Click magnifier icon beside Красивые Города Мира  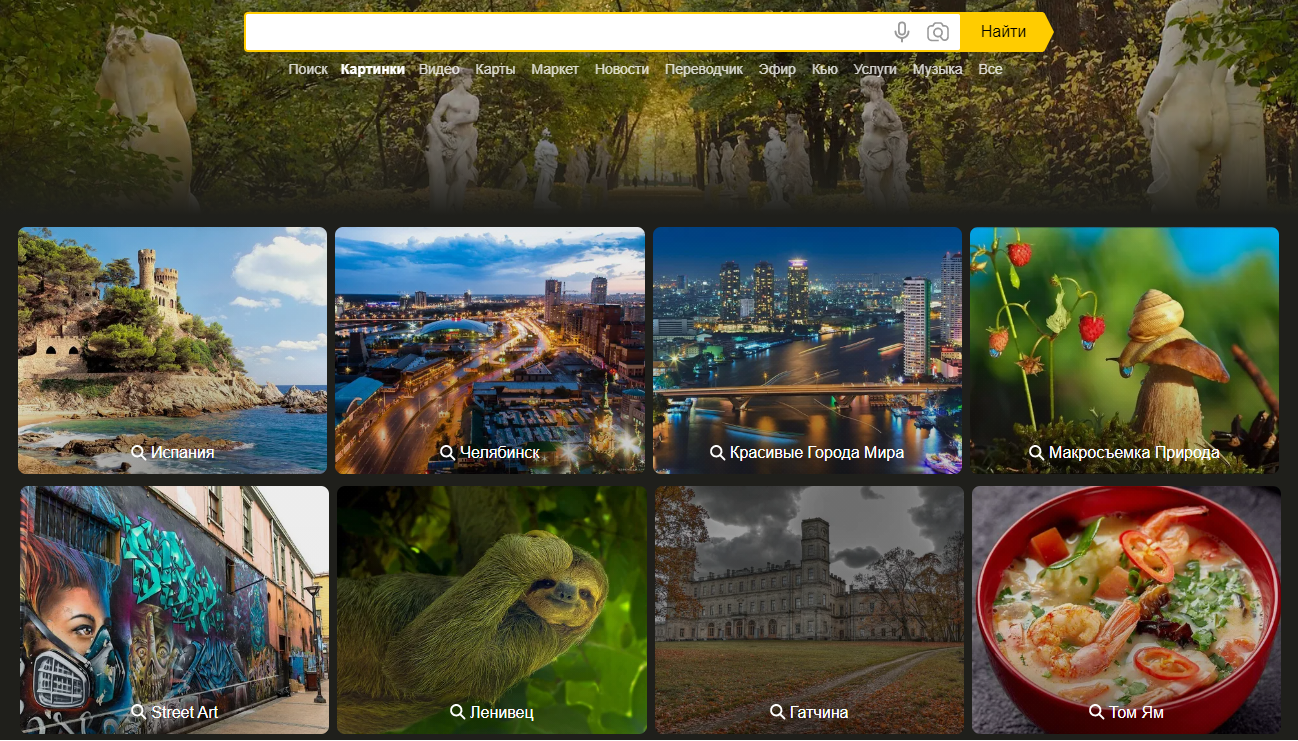point(717,453)
